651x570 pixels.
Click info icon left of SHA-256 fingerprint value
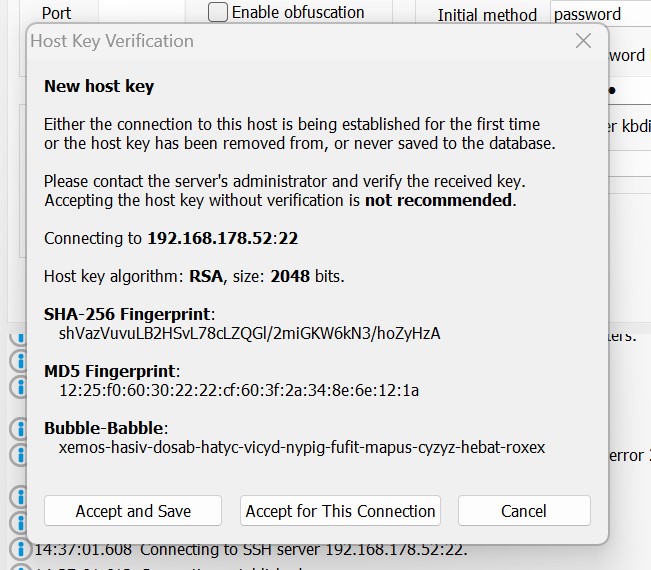pos(18,335)
